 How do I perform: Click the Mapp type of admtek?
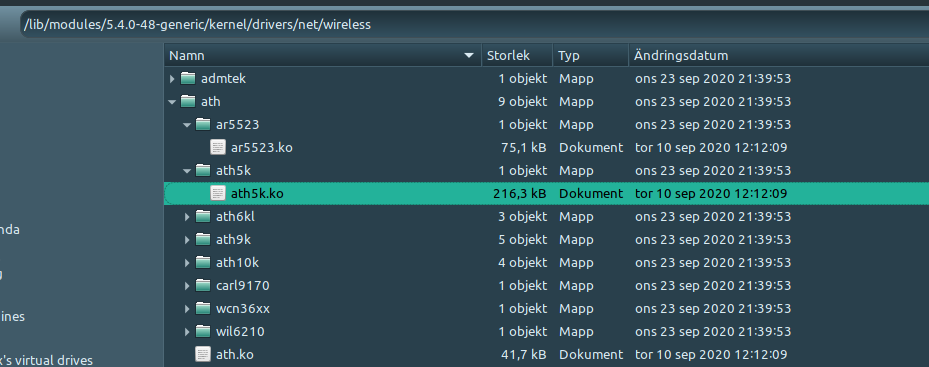pos(576,78)
